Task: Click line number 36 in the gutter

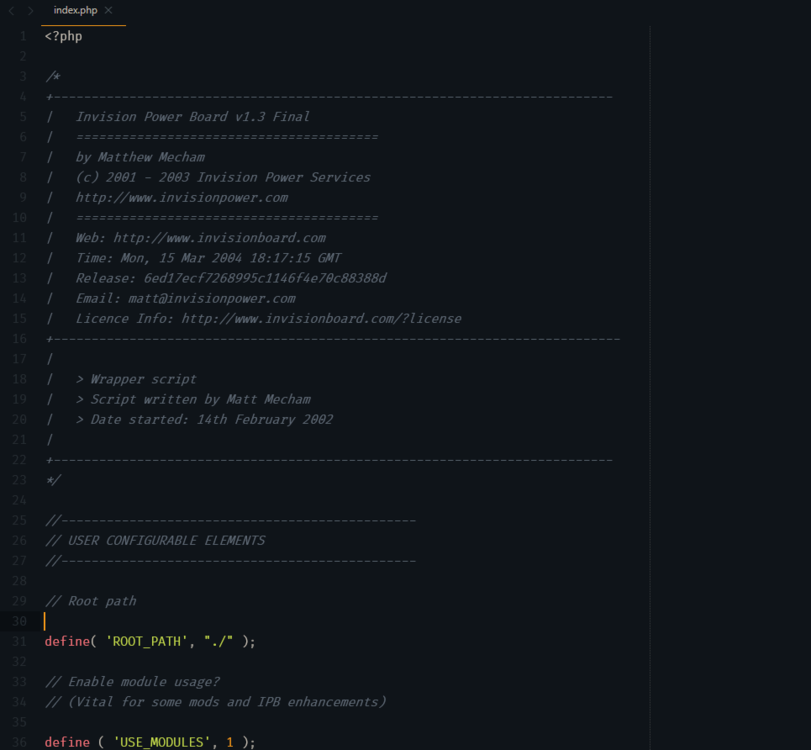Action: [20, 742]
